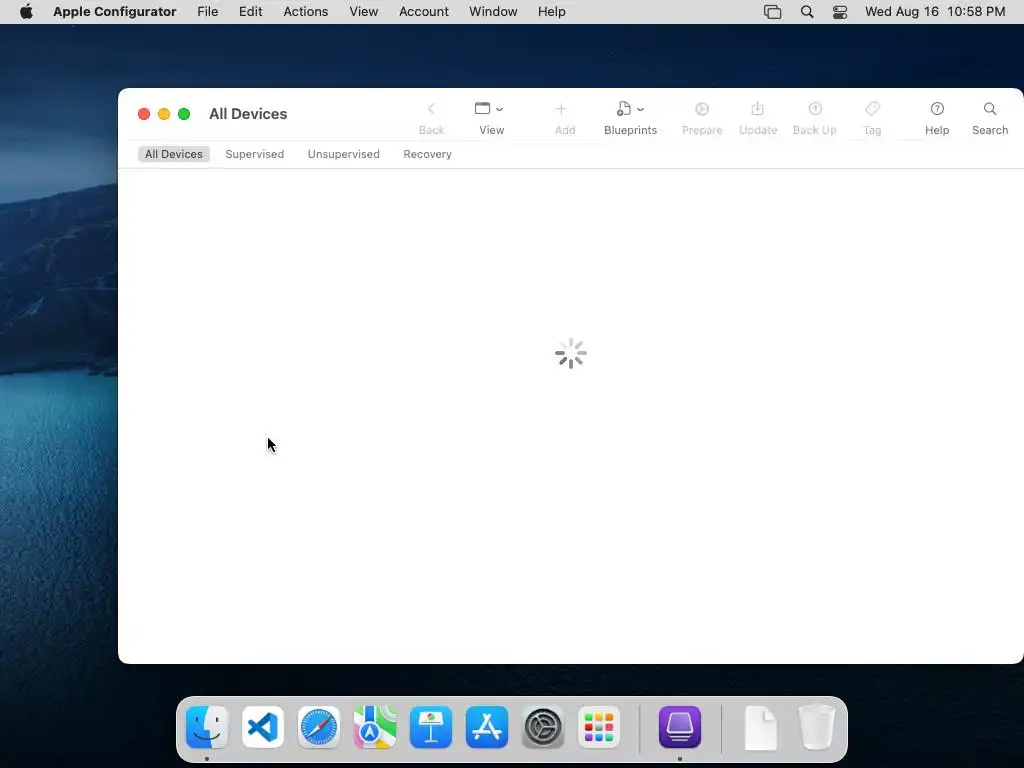
Task: Open System Settings from the Dock
Action: click(x=543, y=727)
